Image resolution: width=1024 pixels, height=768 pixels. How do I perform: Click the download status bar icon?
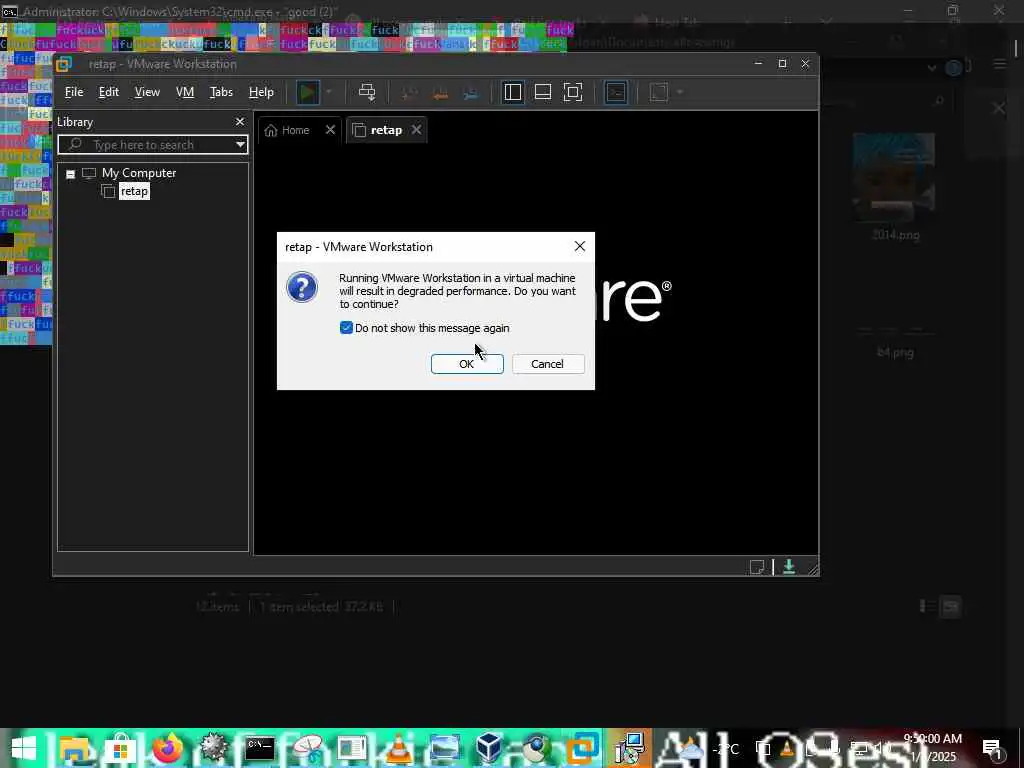coord(789,567)
